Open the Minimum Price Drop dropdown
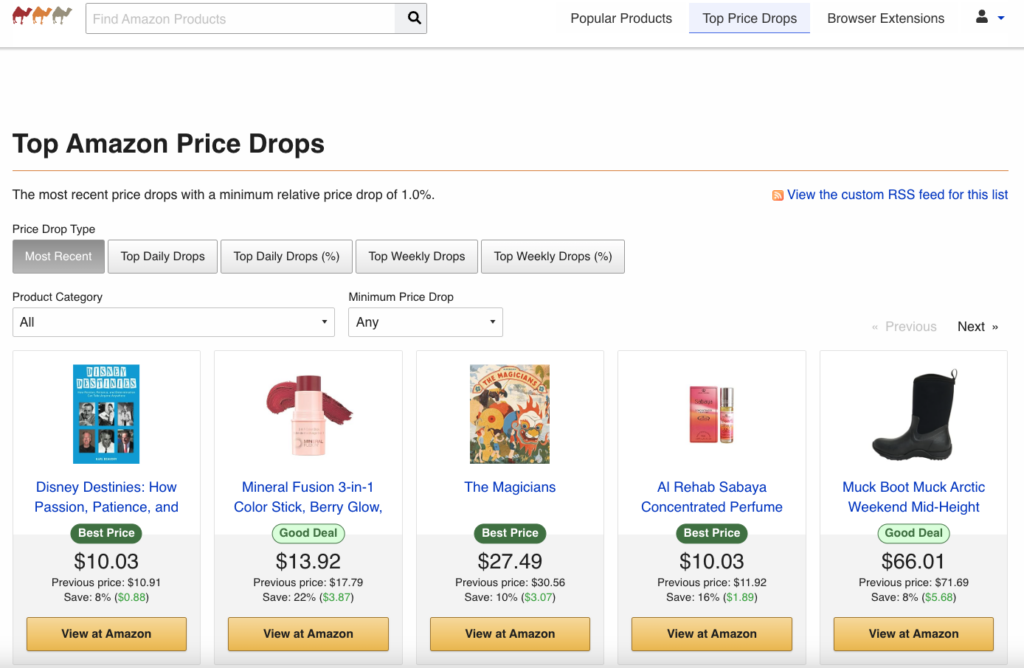This screenshot has height=668, width=1024. 425,321
